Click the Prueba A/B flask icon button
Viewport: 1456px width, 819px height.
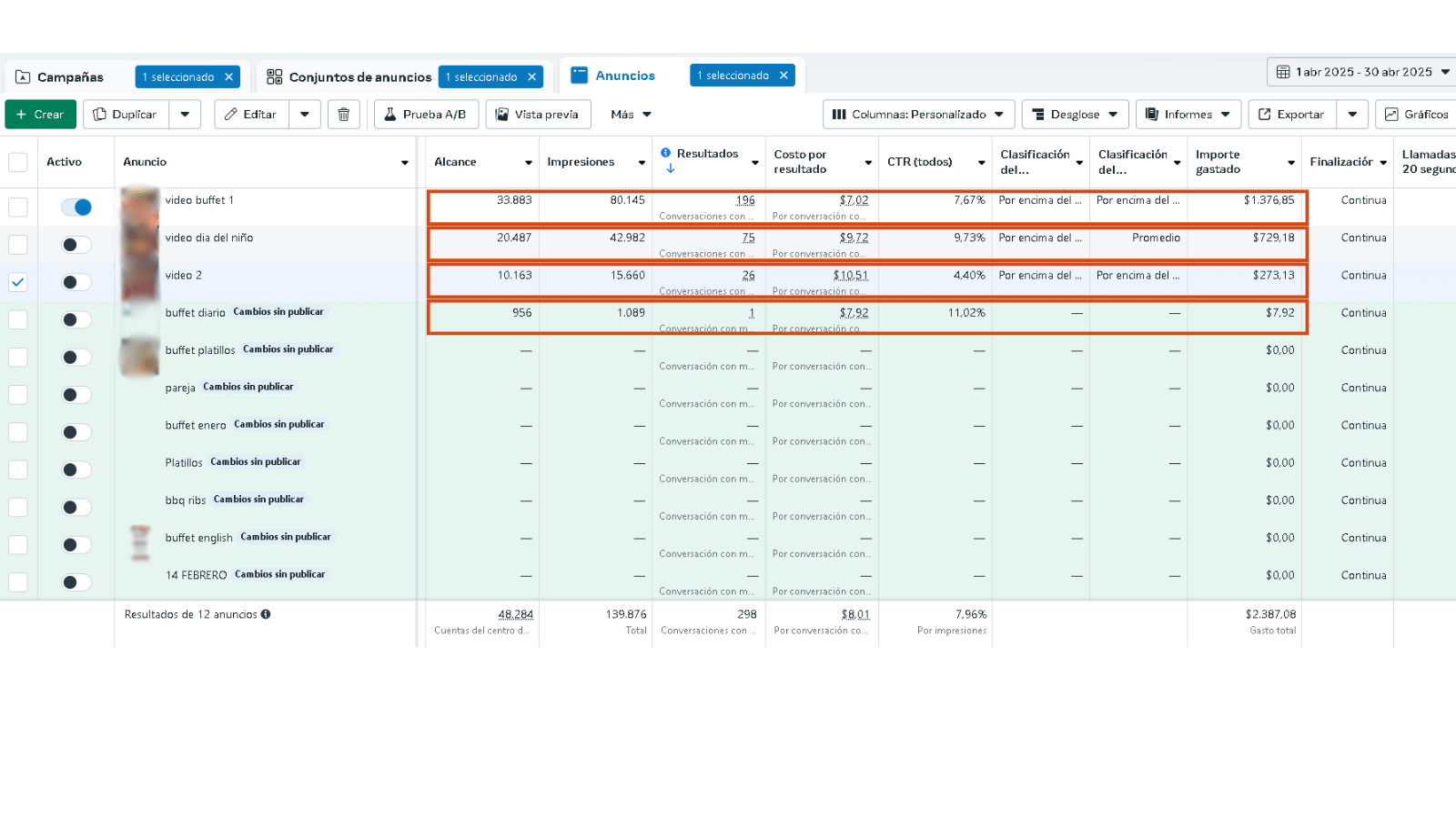pos(425,115)
